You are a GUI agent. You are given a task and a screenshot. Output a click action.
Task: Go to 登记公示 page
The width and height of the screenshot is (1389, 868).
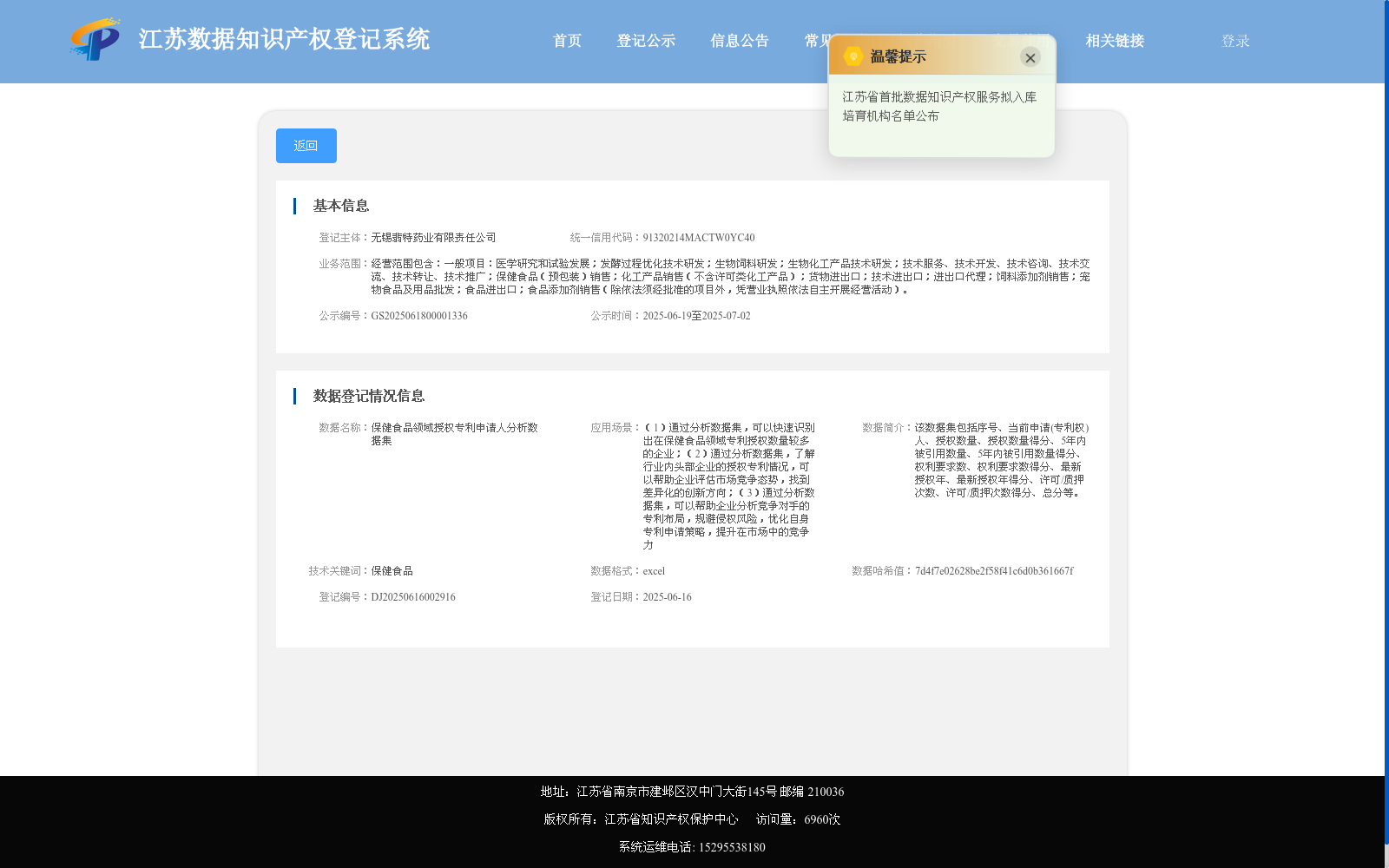pos(646,41)
